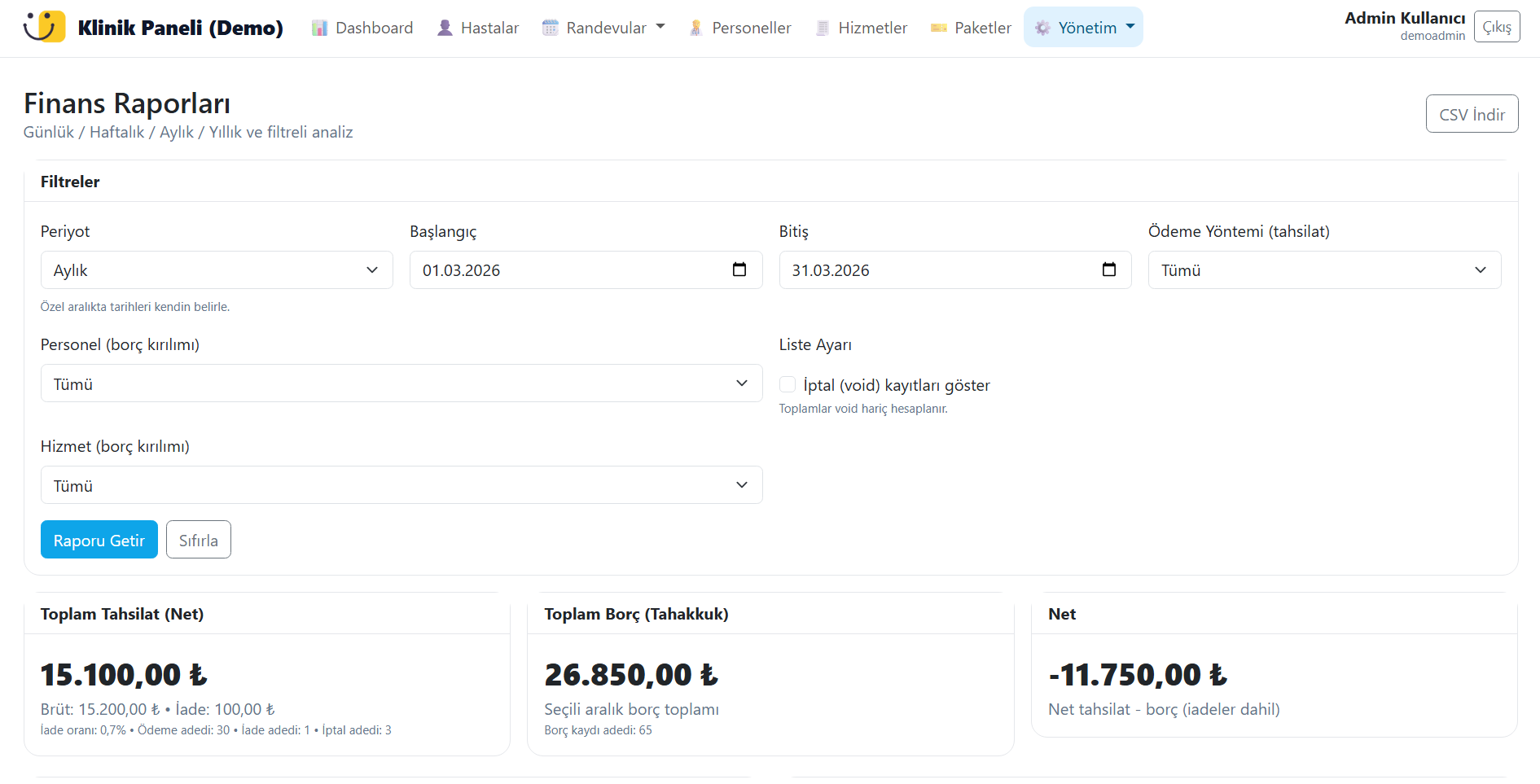Enable İptal (void) kayıtları göster checkbox
The height and width of the screenshot is (784, 1540).
tap(788, 384)
